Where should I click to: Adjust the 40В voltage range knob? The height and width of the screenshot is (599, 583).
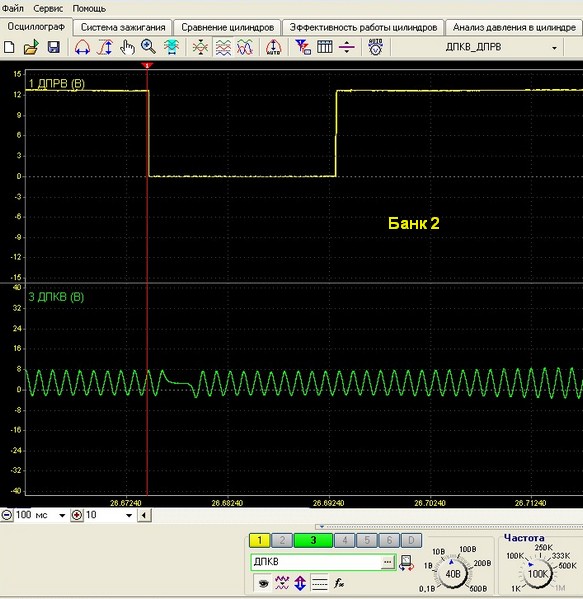point(453,574)
